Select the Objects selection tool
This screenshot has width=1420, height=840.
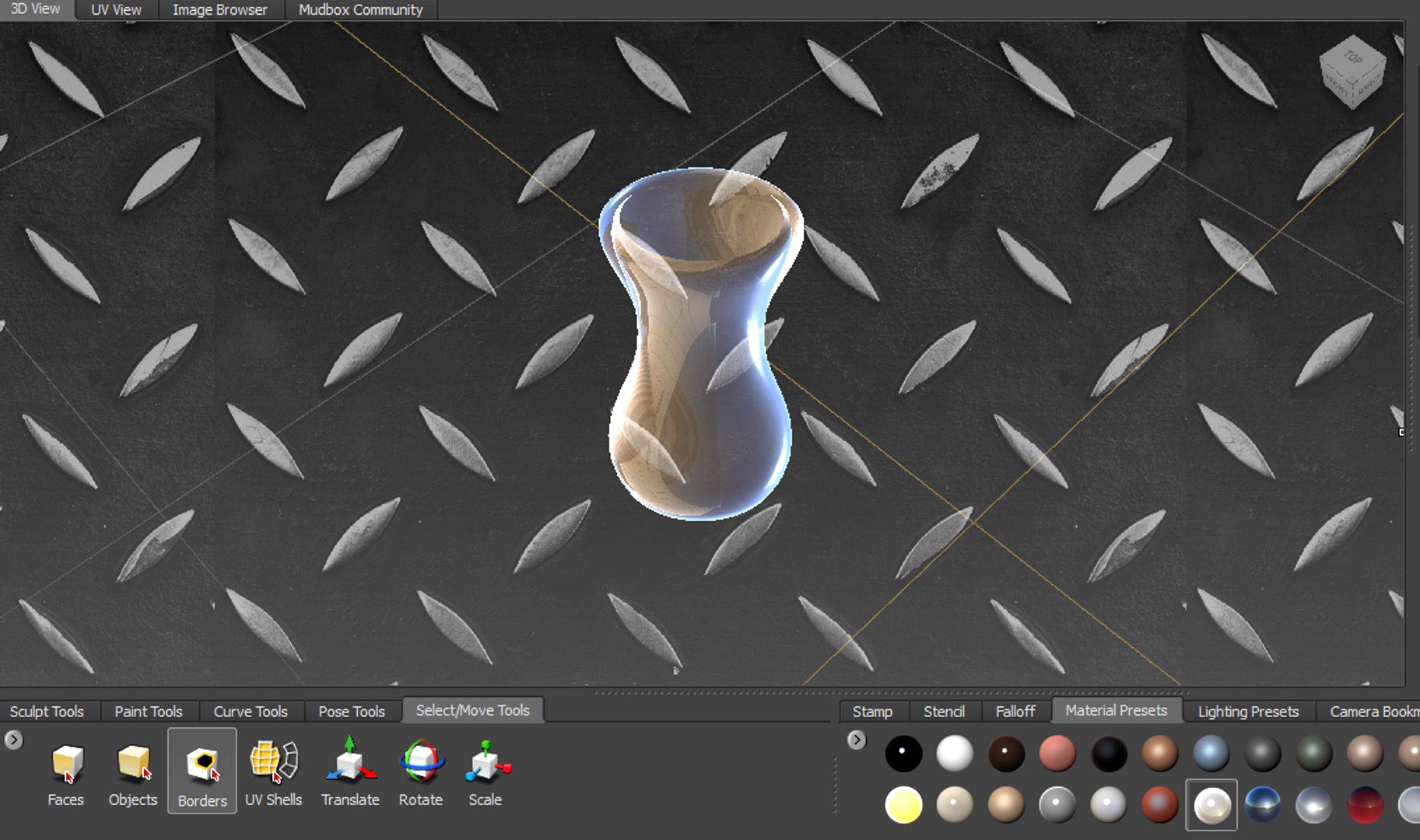click(x=133, y=772)
